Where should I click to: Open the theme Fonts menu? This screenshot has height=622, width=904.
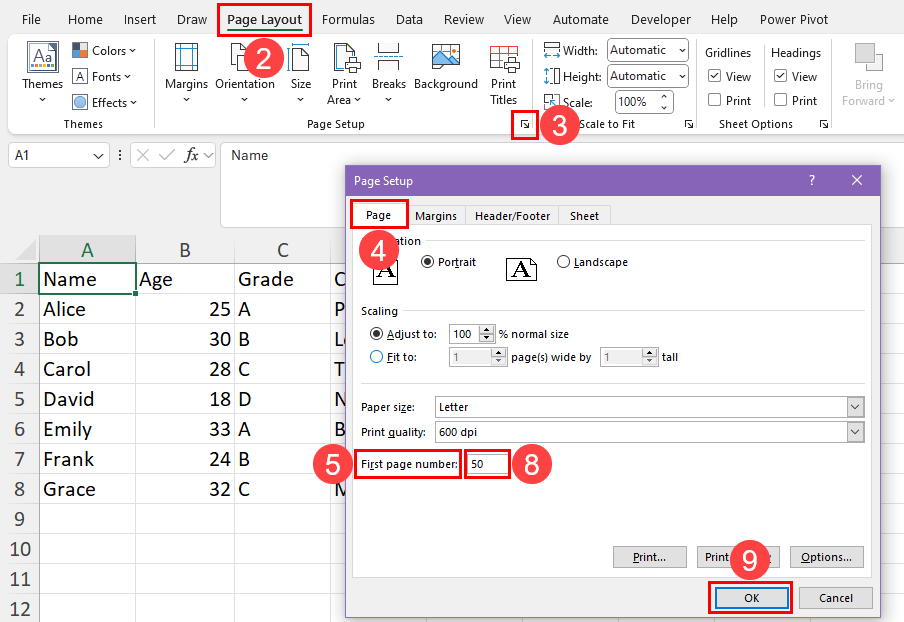[x=101, y=77]
